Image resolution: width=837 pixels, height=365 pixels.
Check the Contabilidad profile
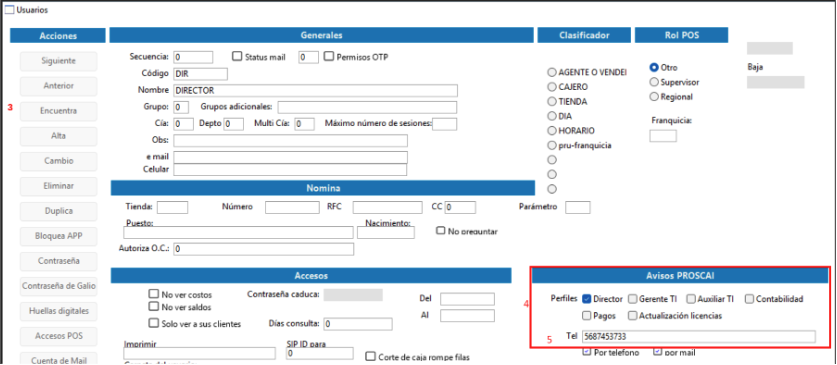[749, 299]
